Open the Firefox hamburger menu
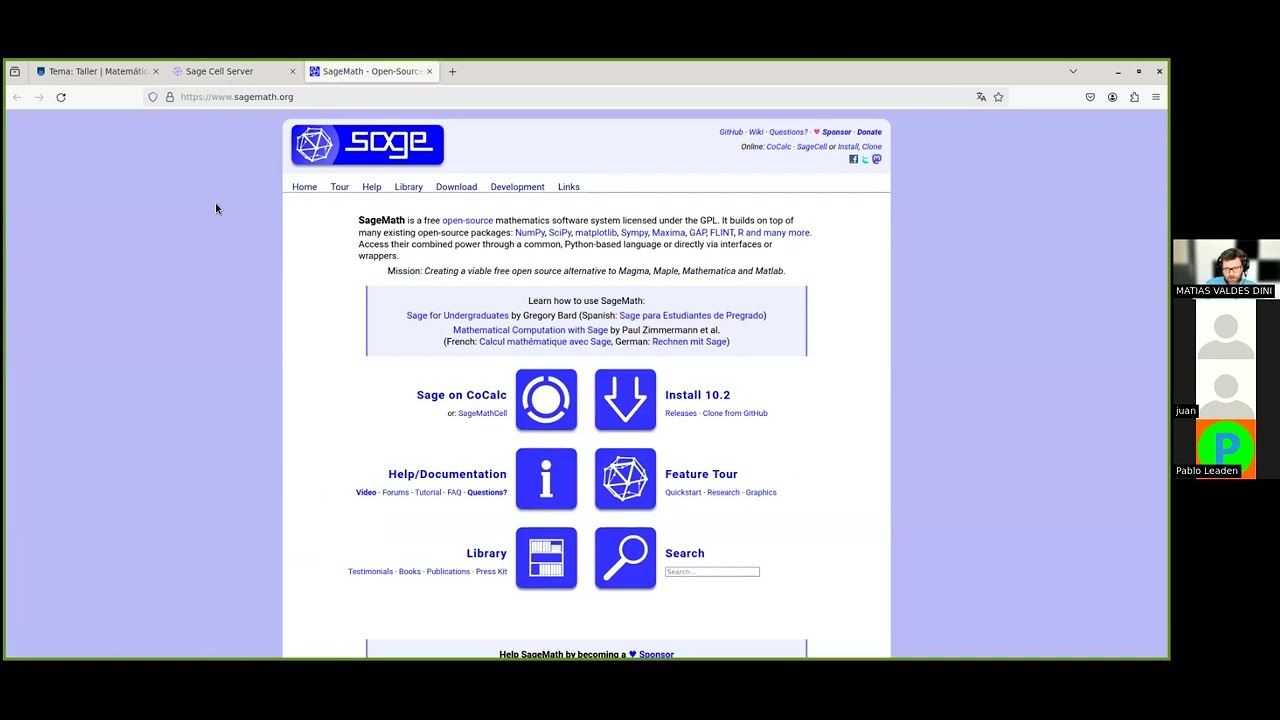Screen dimensions: 1280x720 (1156, 97)
